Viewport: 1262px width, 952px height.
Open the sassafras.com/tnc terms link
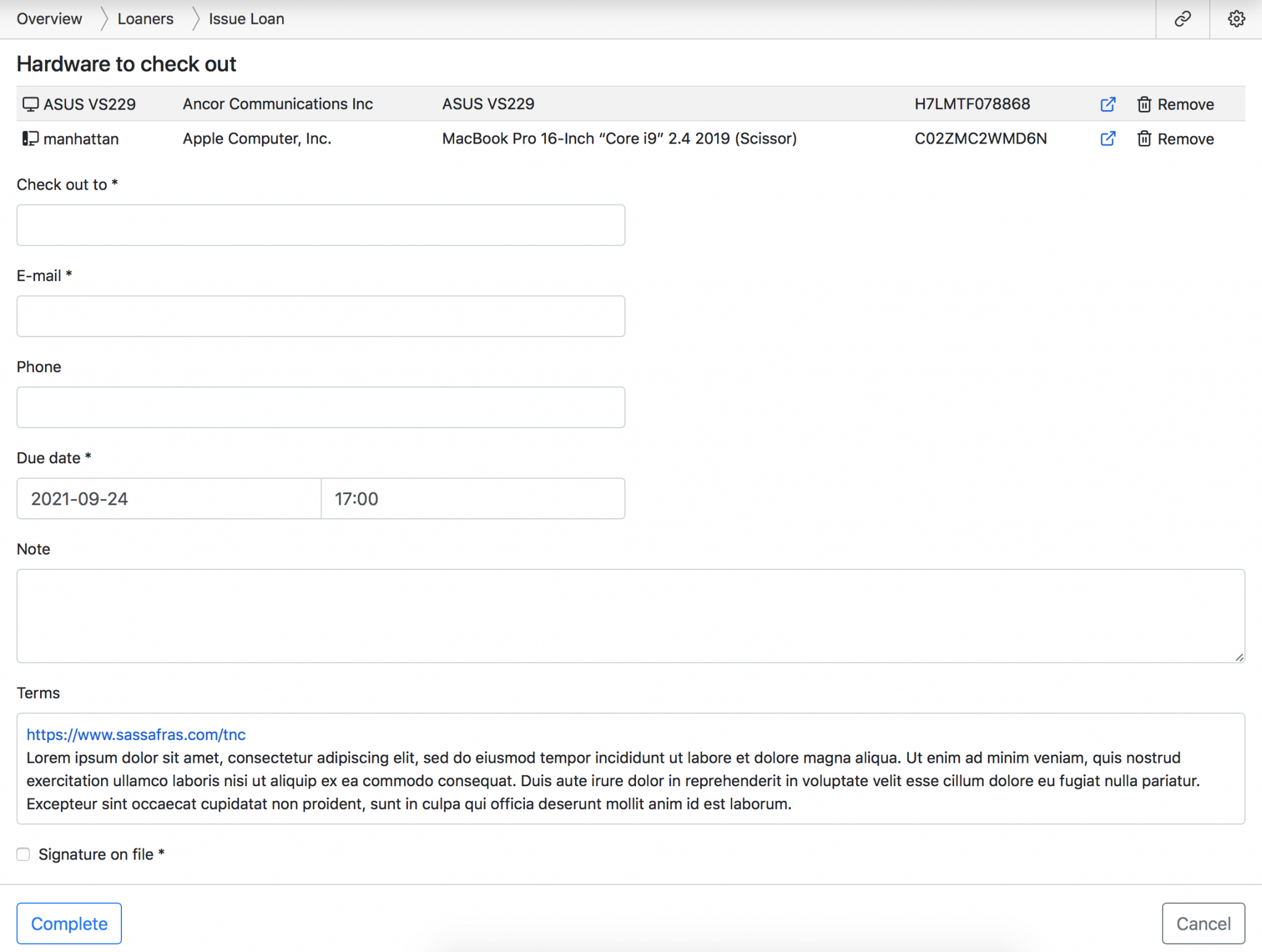pos(135,734)
